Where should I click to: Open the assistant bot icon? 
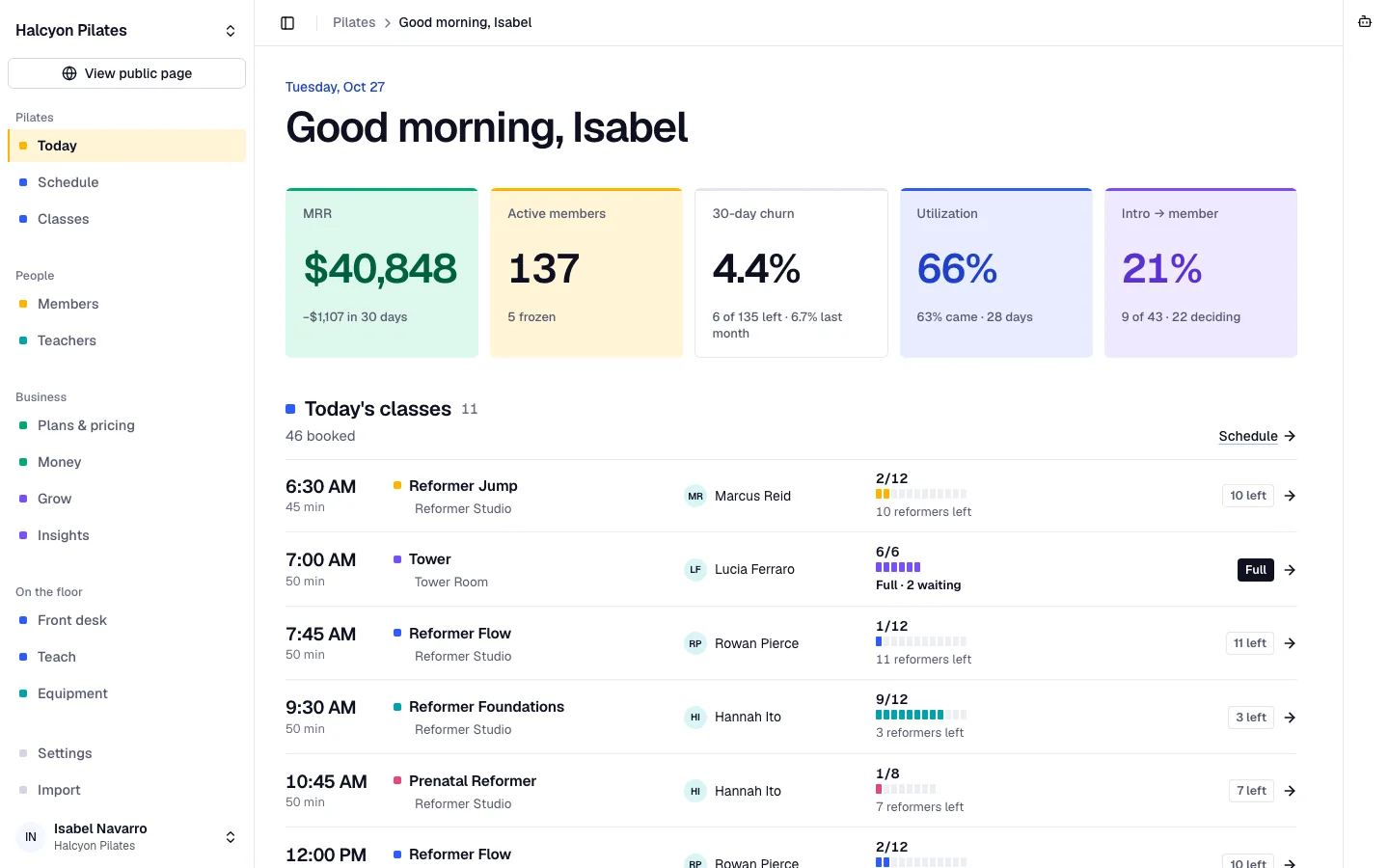tap(1365, 22)
